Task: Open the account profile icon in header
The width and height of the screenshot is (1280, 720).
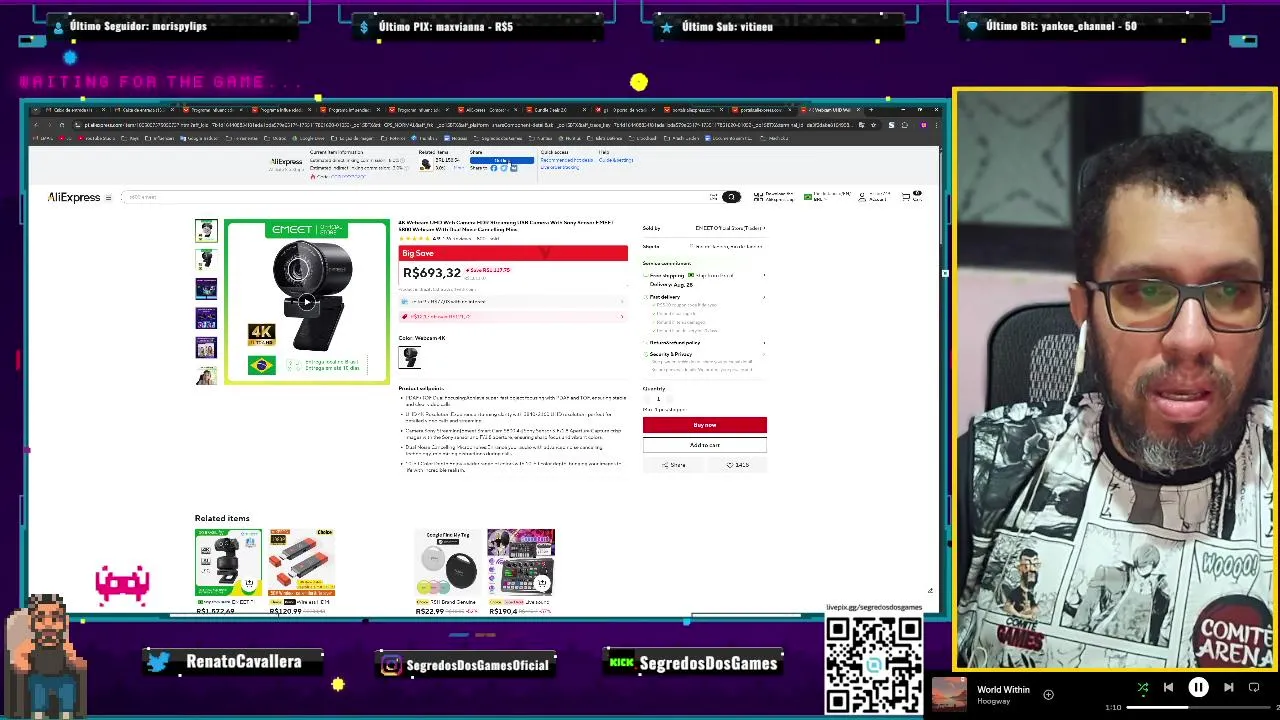Action: click(863, 197)
